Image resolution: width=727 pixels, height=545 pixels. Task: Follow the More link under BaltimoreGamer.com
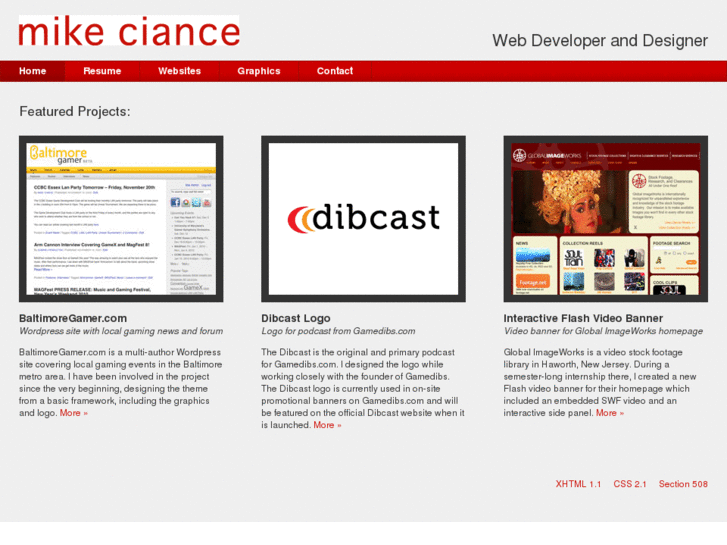coord(74,413)
